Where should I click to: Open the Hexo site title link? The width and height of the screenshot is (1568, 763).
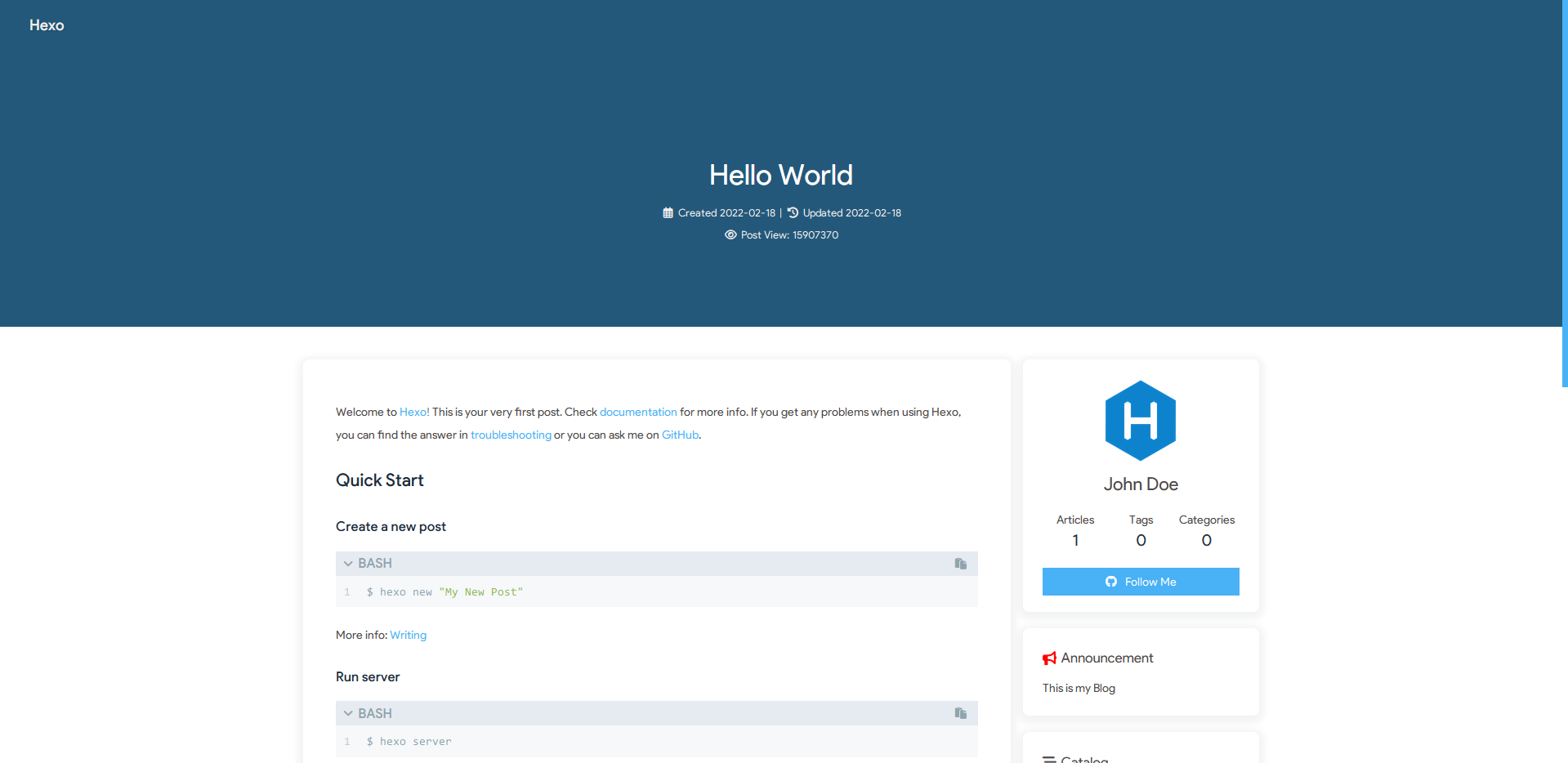tap(47, 25)
